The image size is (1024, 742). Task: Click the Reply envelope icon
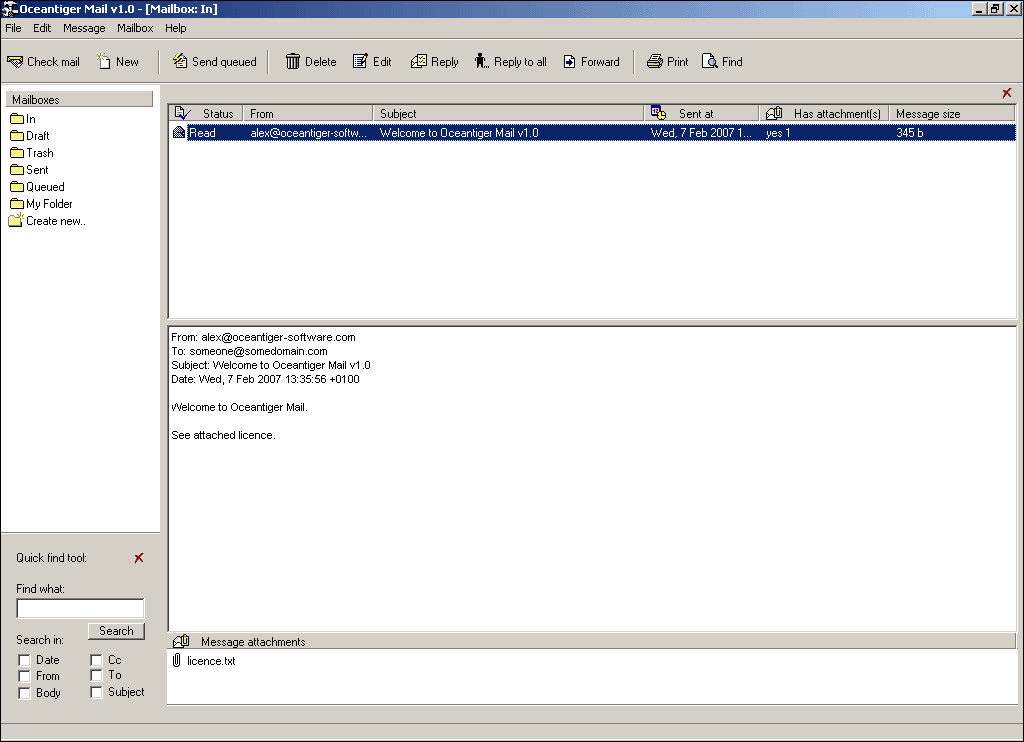tap(419, 61)
